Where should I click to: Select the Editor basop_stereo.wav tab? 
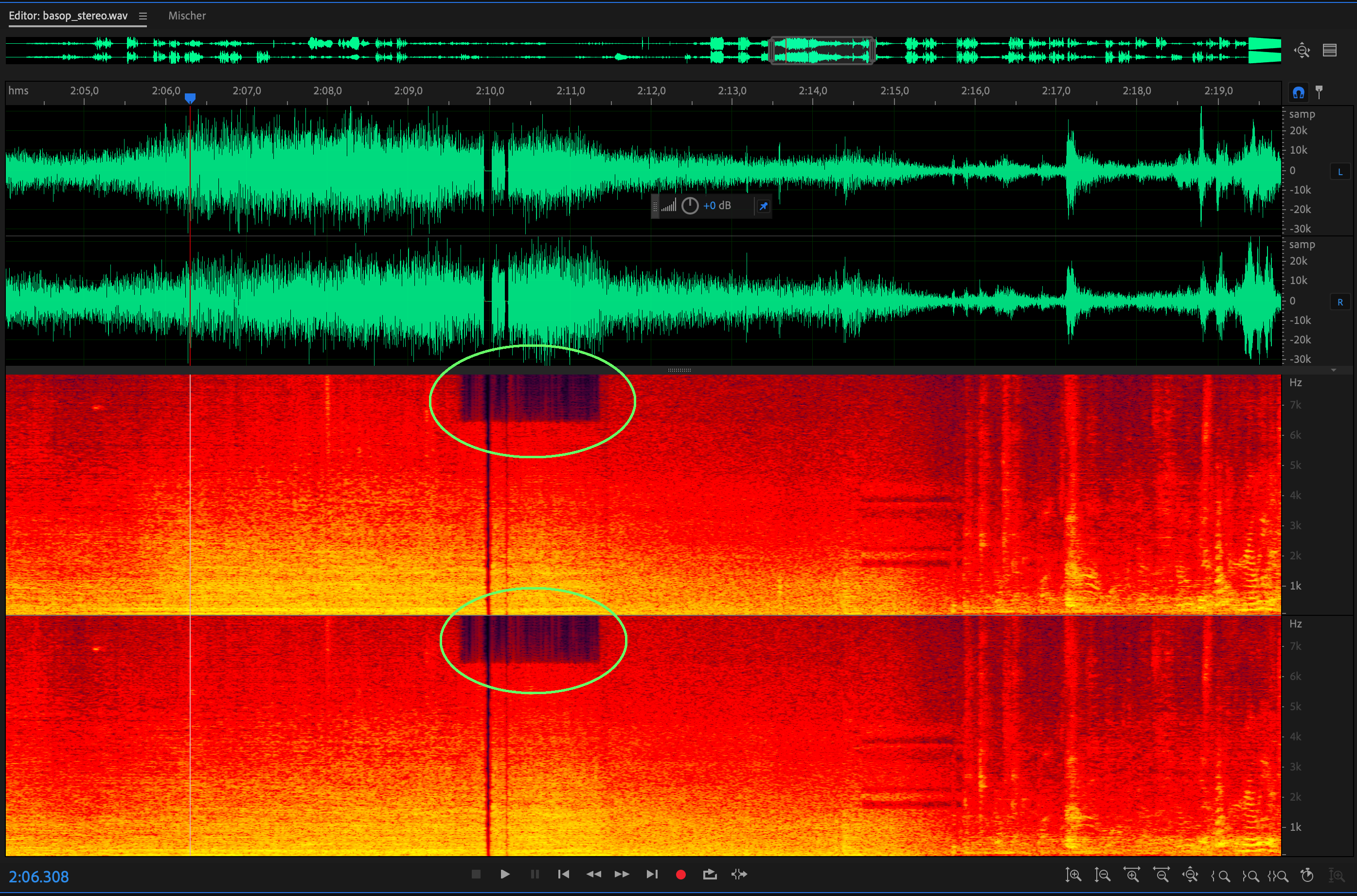coord(68,16)
